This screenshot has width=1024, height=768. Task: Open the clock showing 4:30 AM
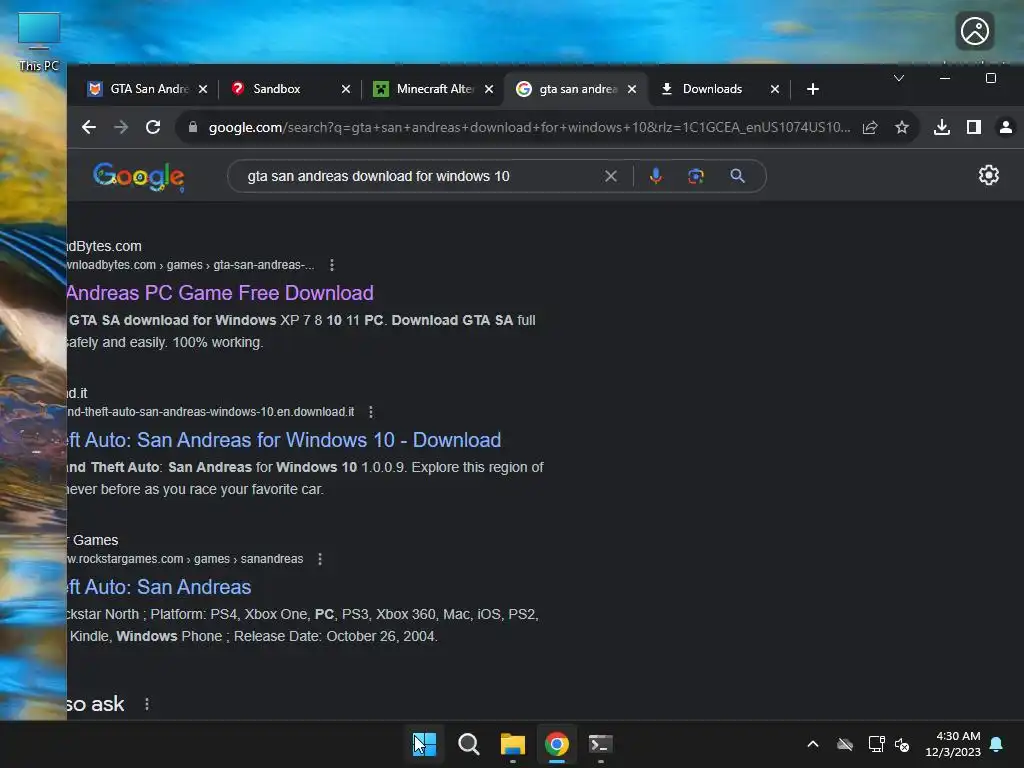point(953,744)
